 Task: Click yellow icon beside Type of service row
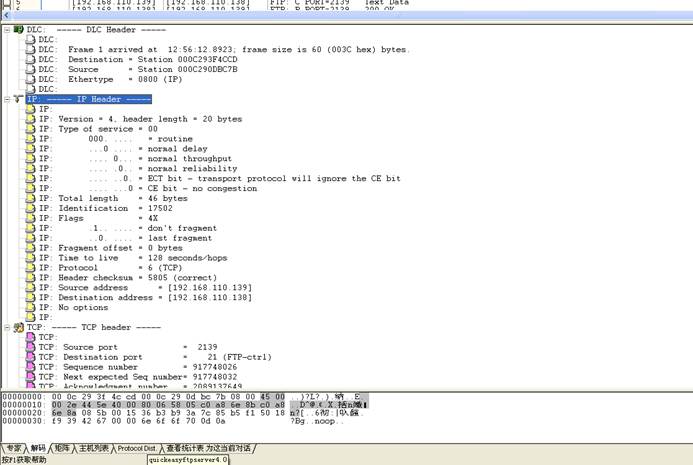[30, 129]
